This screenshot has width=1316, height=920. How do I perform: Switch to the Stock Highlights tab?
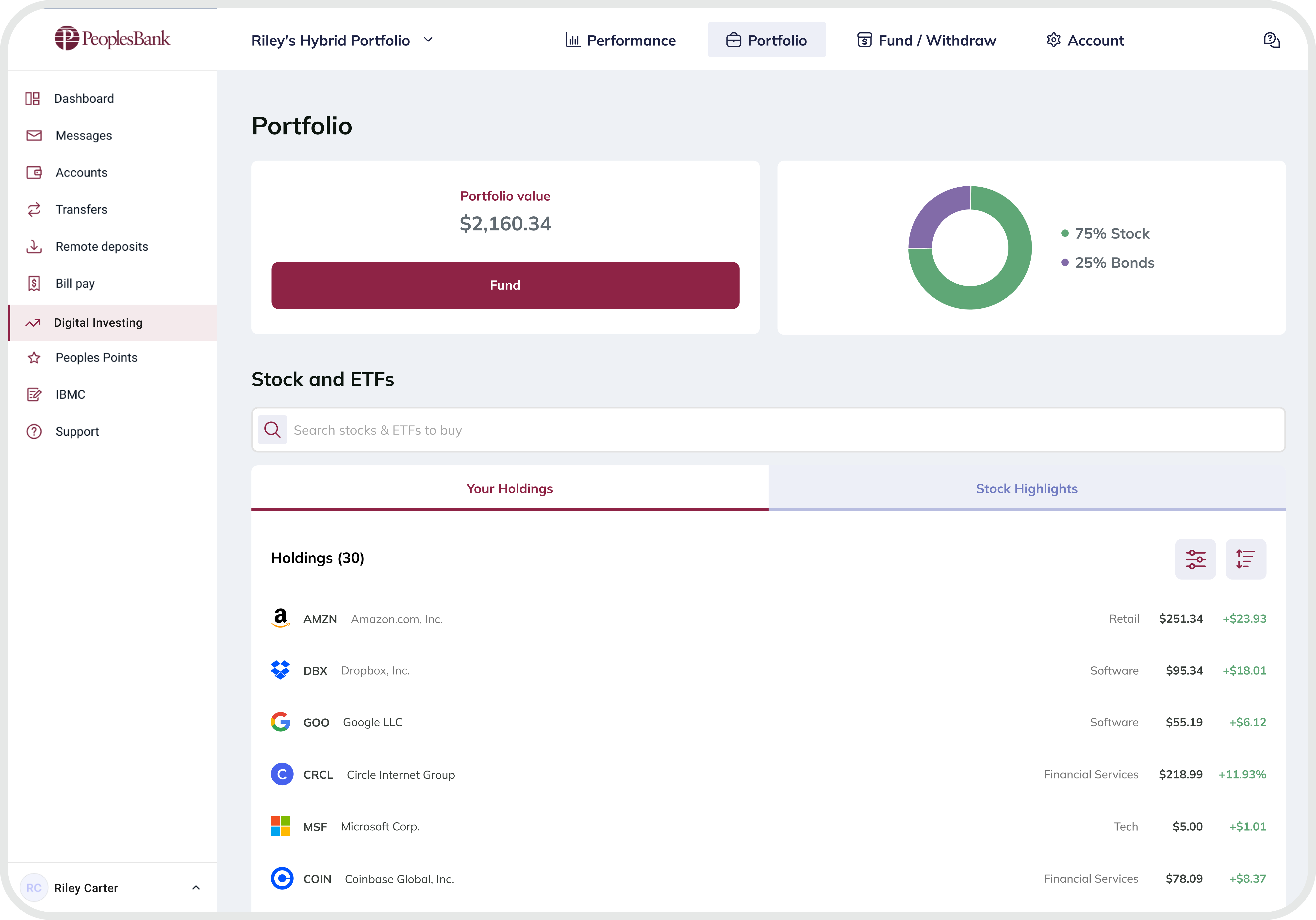(x=1027, y=488)
